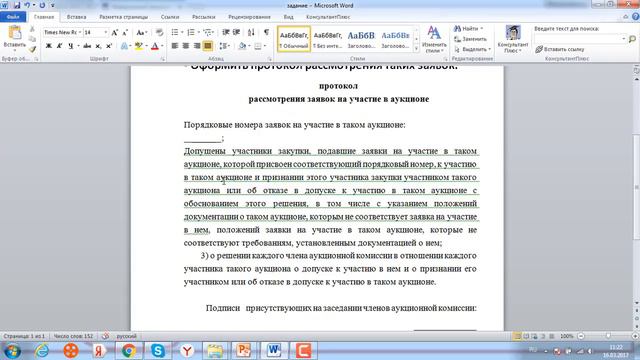This screenshot has height=360, width=640.
Task: Click the bulleted list icon
Action: (x=175, y=32)
